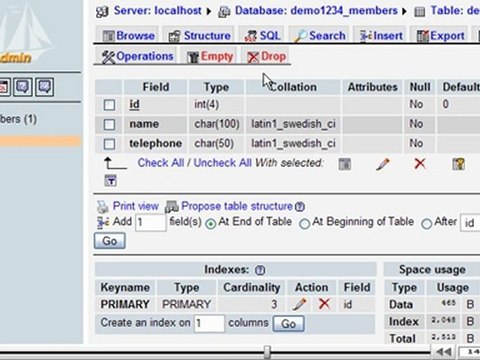Go to the Search tab

point(320,35)
